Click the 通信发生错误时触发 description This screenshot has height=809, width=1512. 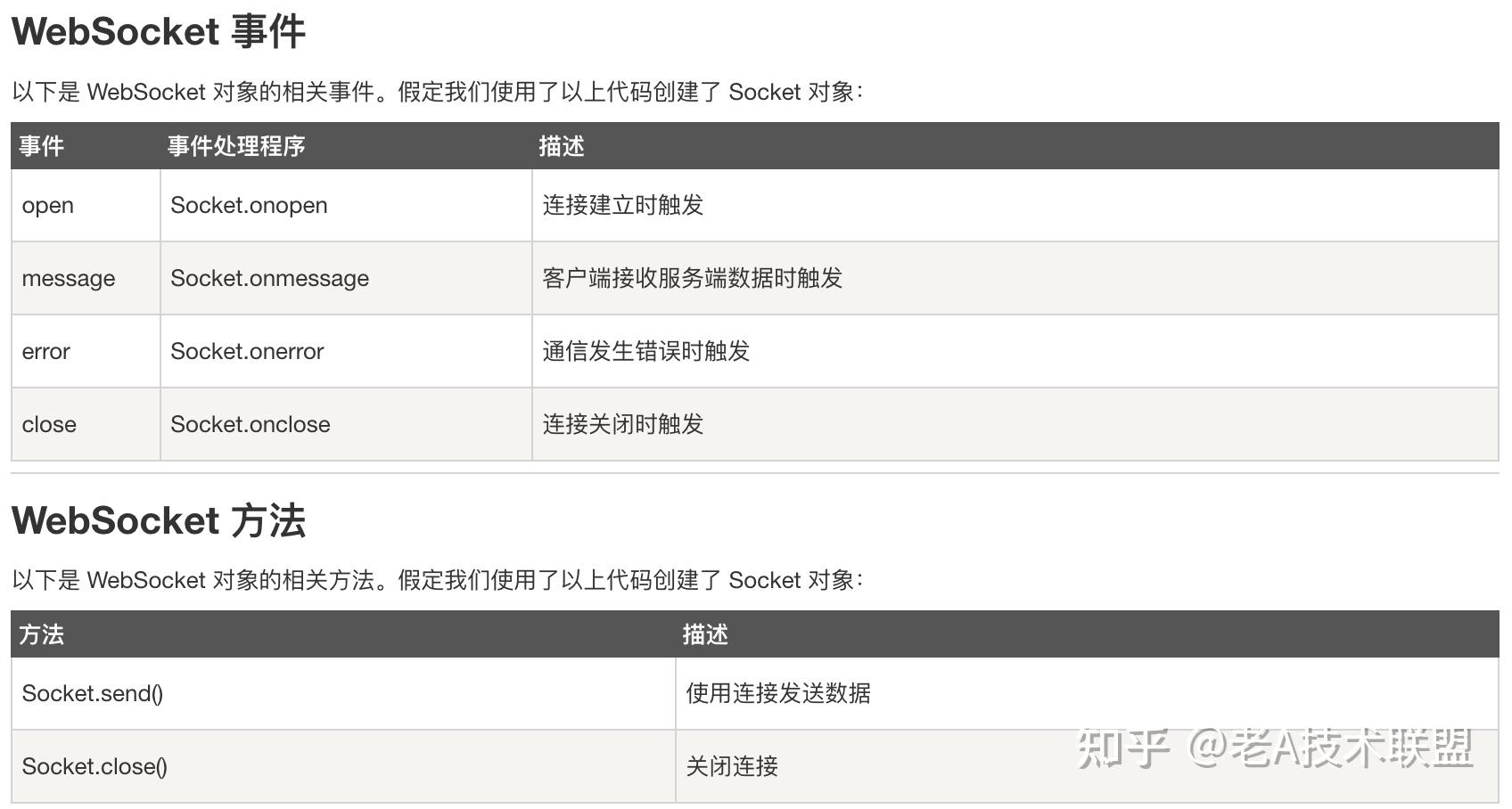(646, 351)
